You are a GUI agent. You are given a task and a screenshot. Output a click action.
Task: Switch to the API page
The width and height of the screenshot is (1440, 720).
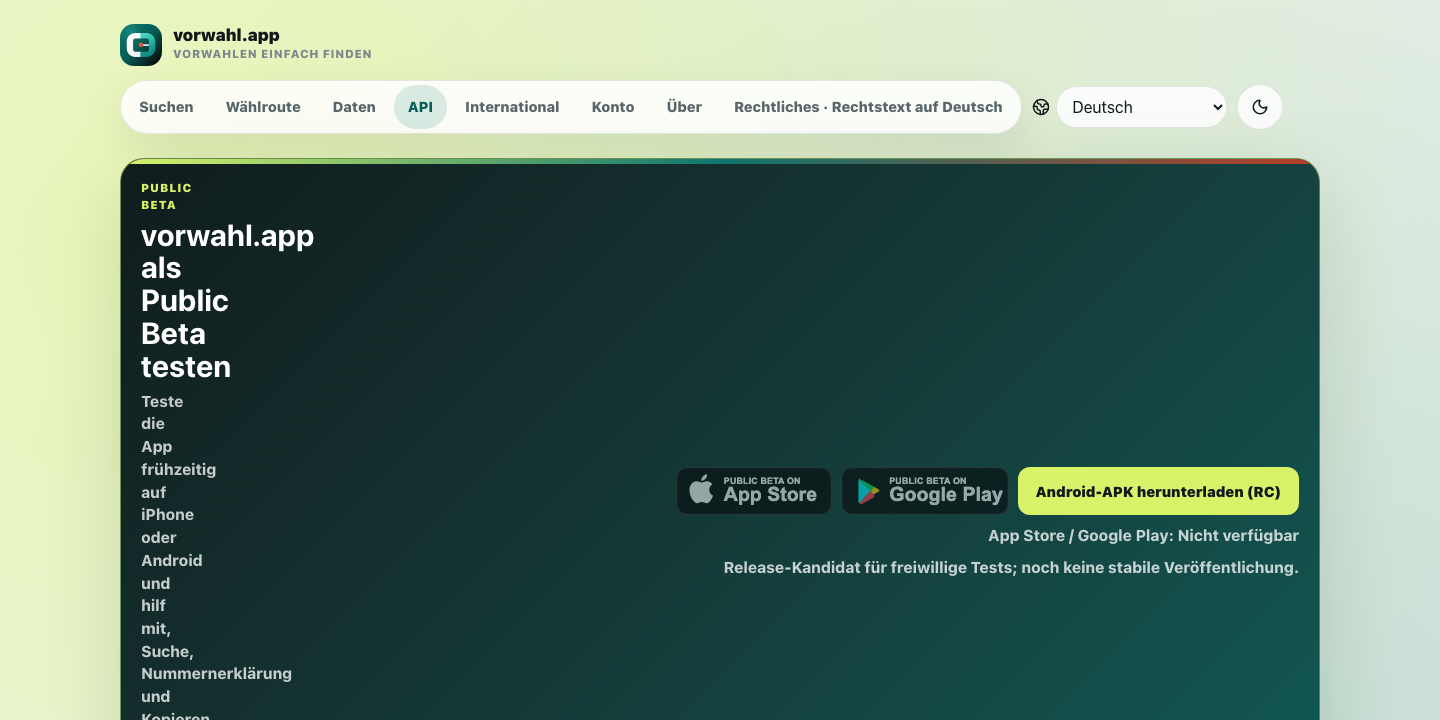[420, 107]
